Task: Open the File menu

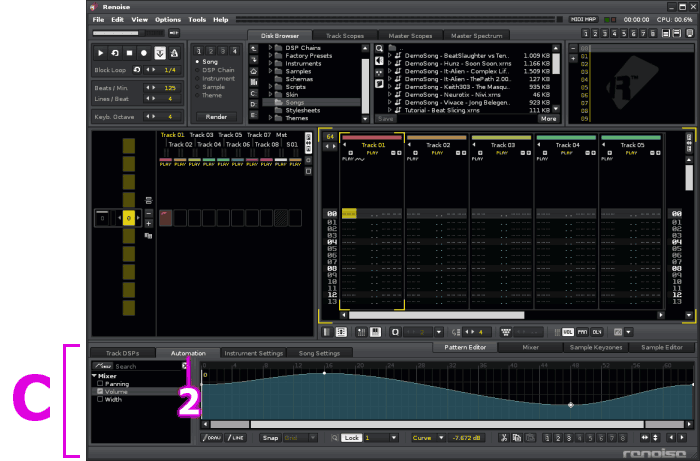Action: click(98, 20)
